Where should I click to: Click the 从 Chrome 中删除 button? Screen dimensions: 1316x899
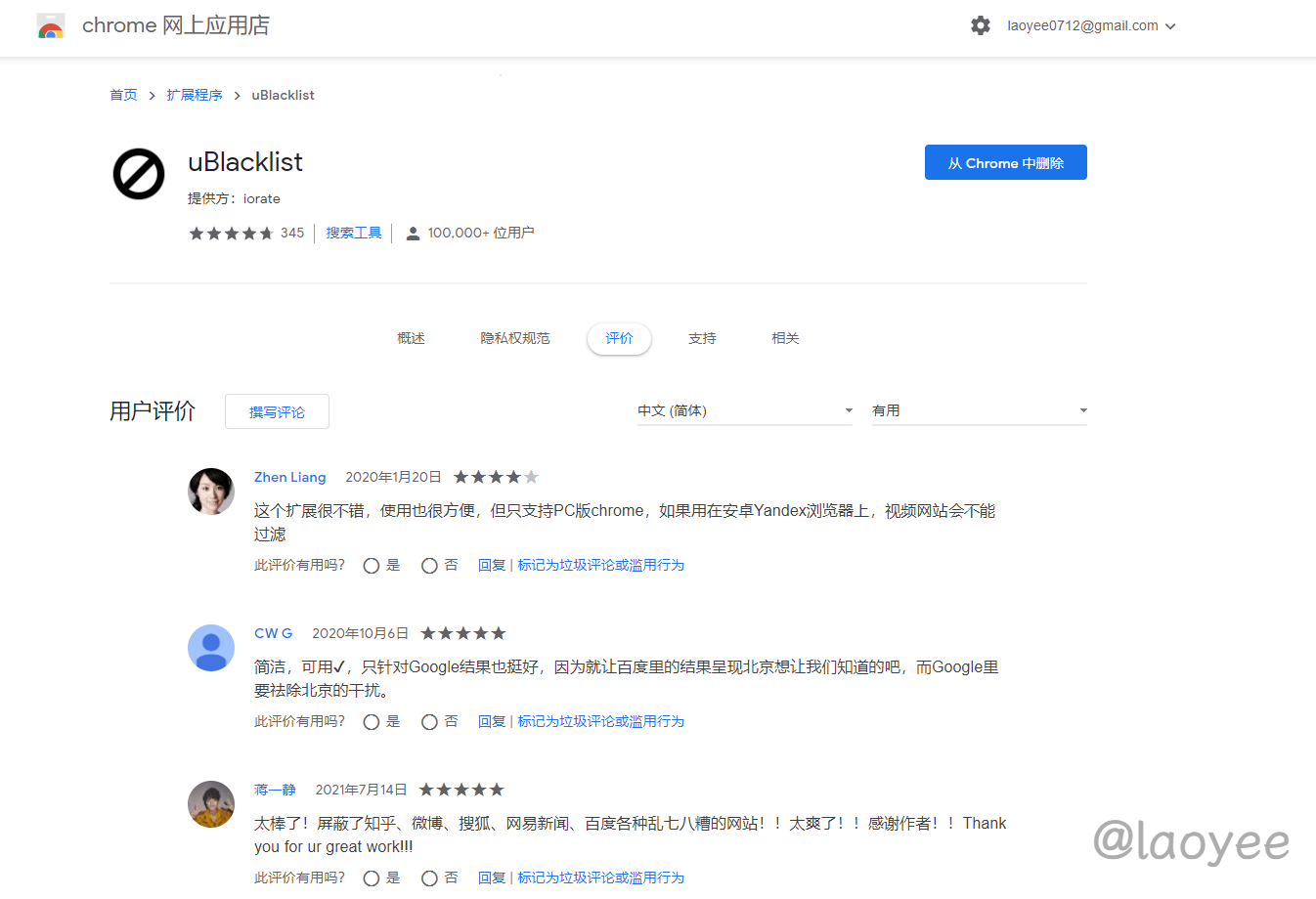(x=1005, y=163)
